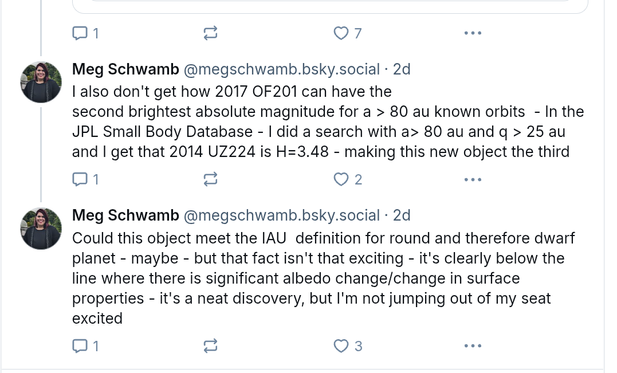Repost the dwarf planet definition post

(x=211, y=346)
